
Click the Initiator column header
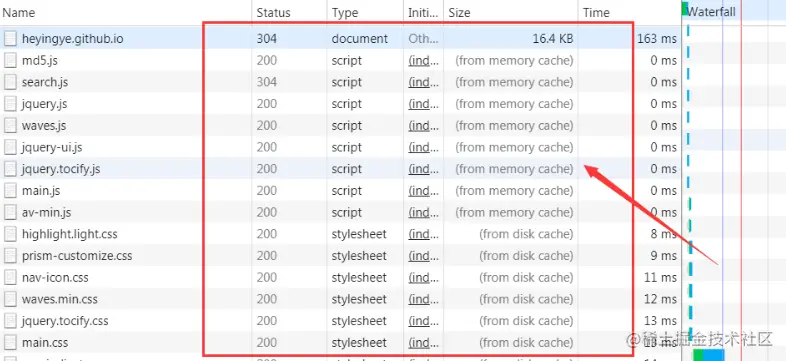click(424, 13)
